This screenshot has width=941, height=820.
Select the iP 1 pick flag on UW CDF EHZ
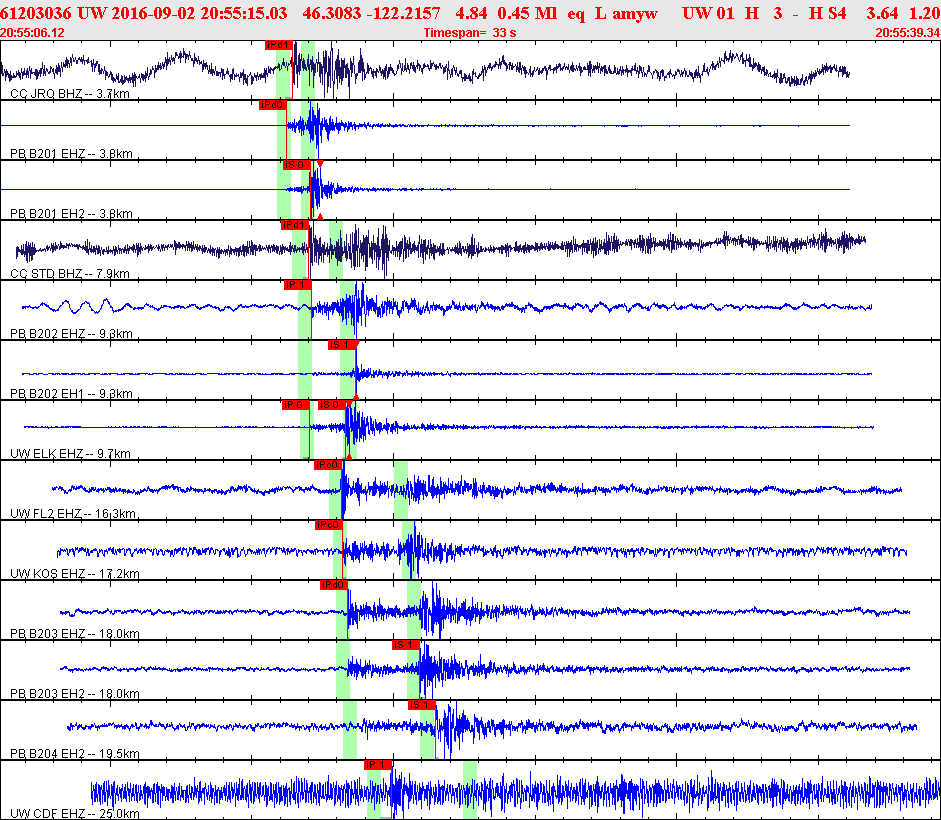(x=378, y=765)
